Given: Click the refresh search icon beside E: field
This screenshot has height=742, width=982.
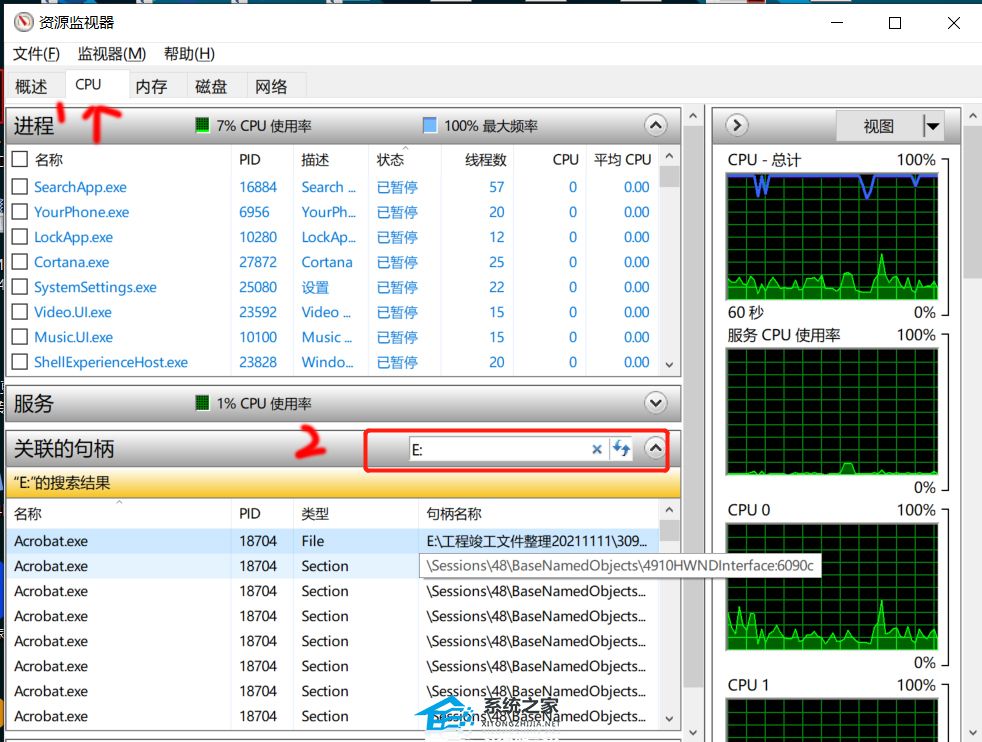Looking at the screenshot, I should 621,448.
